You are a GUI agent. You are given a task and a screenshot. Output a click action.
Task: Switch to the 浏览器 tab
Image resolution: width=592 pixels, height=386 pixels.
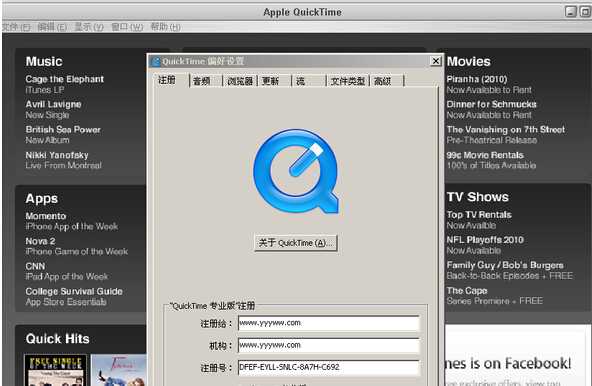[x=240, y=81]
